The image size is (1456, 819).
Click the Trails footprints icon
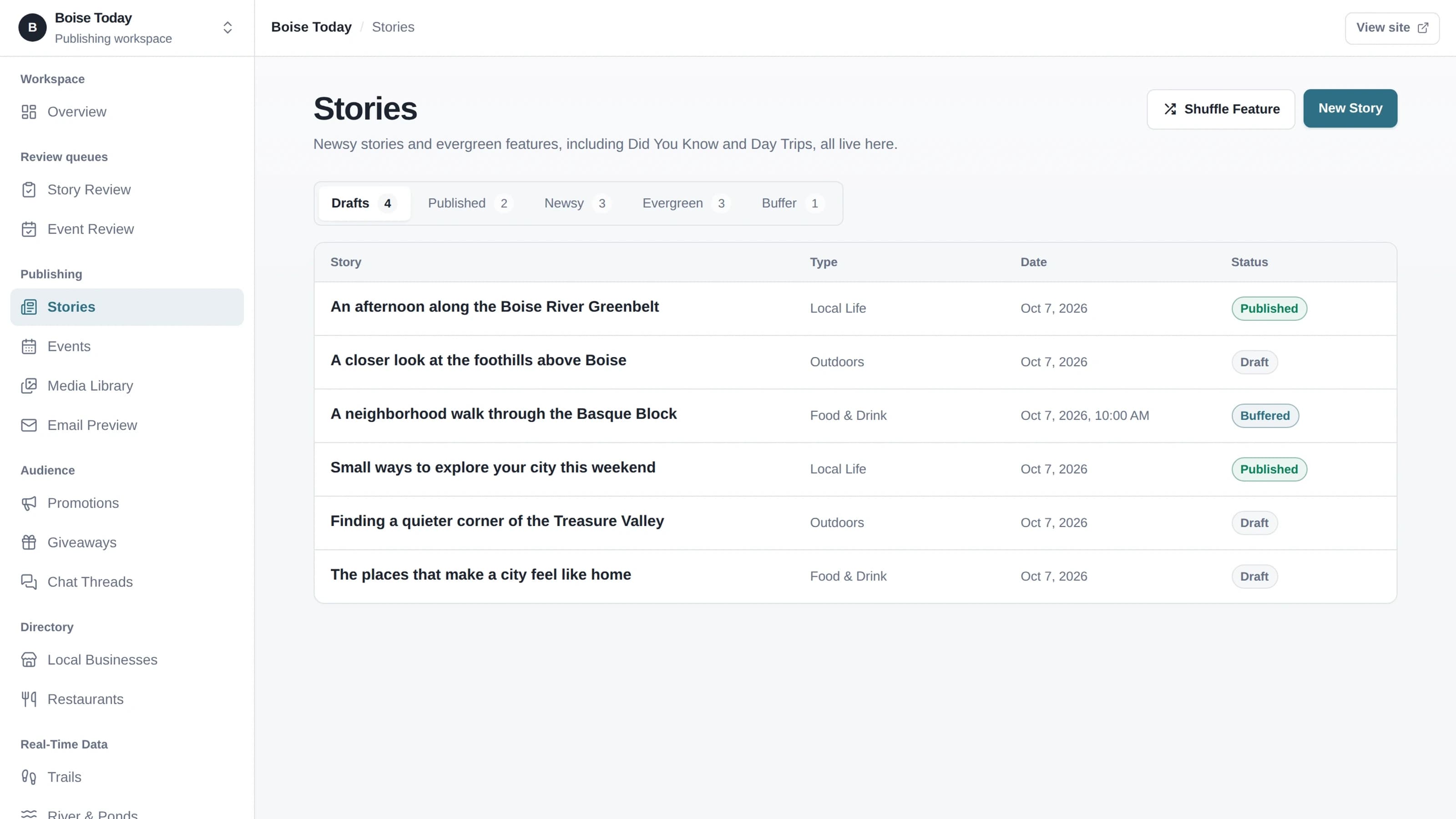click(x=29, y=777)
